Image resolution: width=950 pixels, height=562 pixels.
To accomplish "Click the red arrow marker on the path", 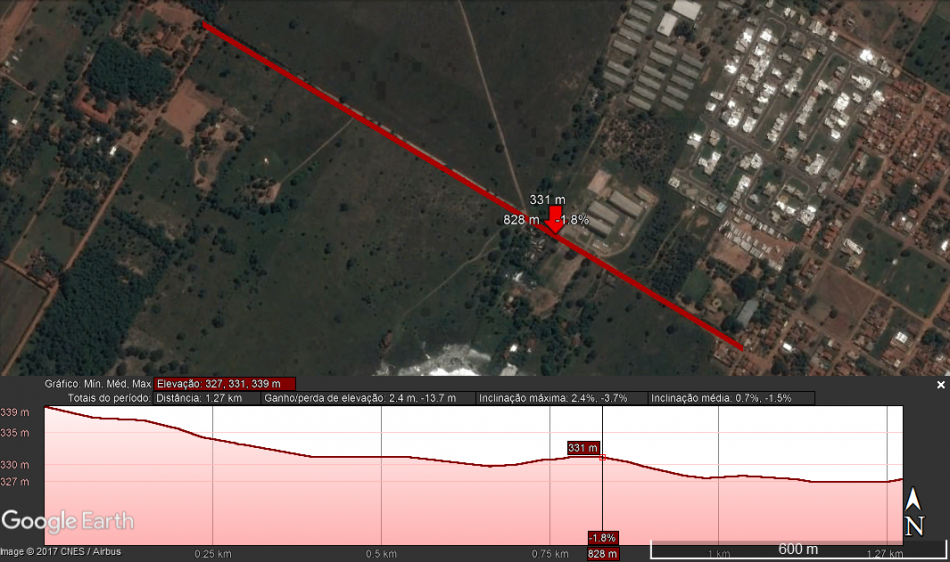I will [x=555, y=224].
